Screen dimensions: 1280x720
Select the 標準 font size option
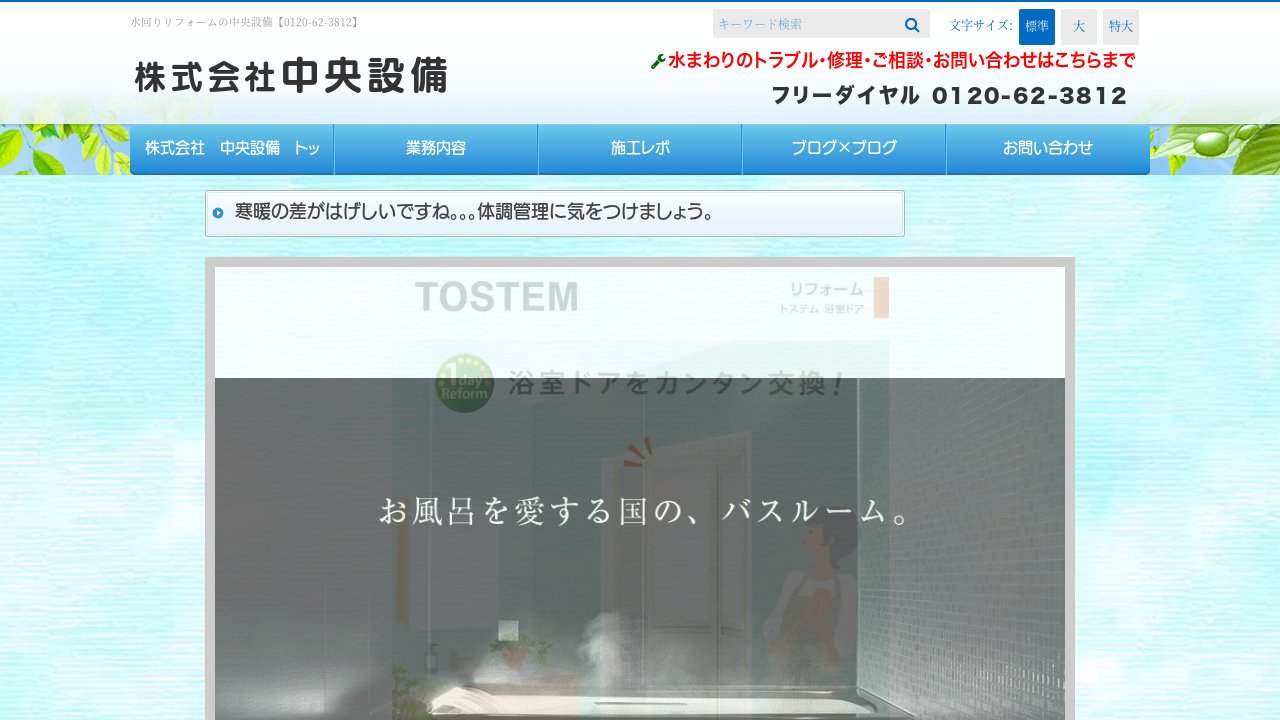(x=1036, y=27)
